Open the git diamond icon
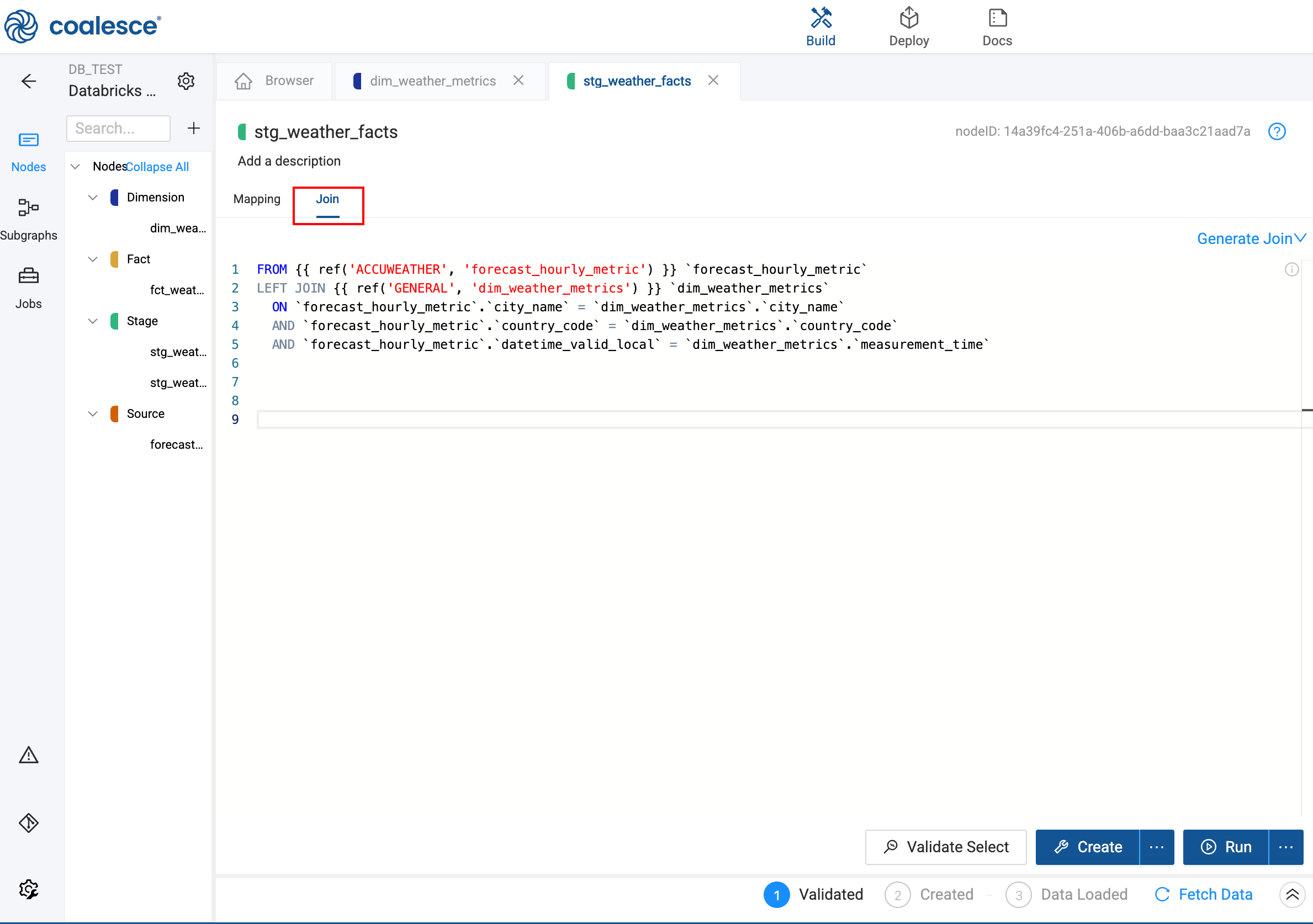Screen dimensions: 1313x924 (29, 823)
